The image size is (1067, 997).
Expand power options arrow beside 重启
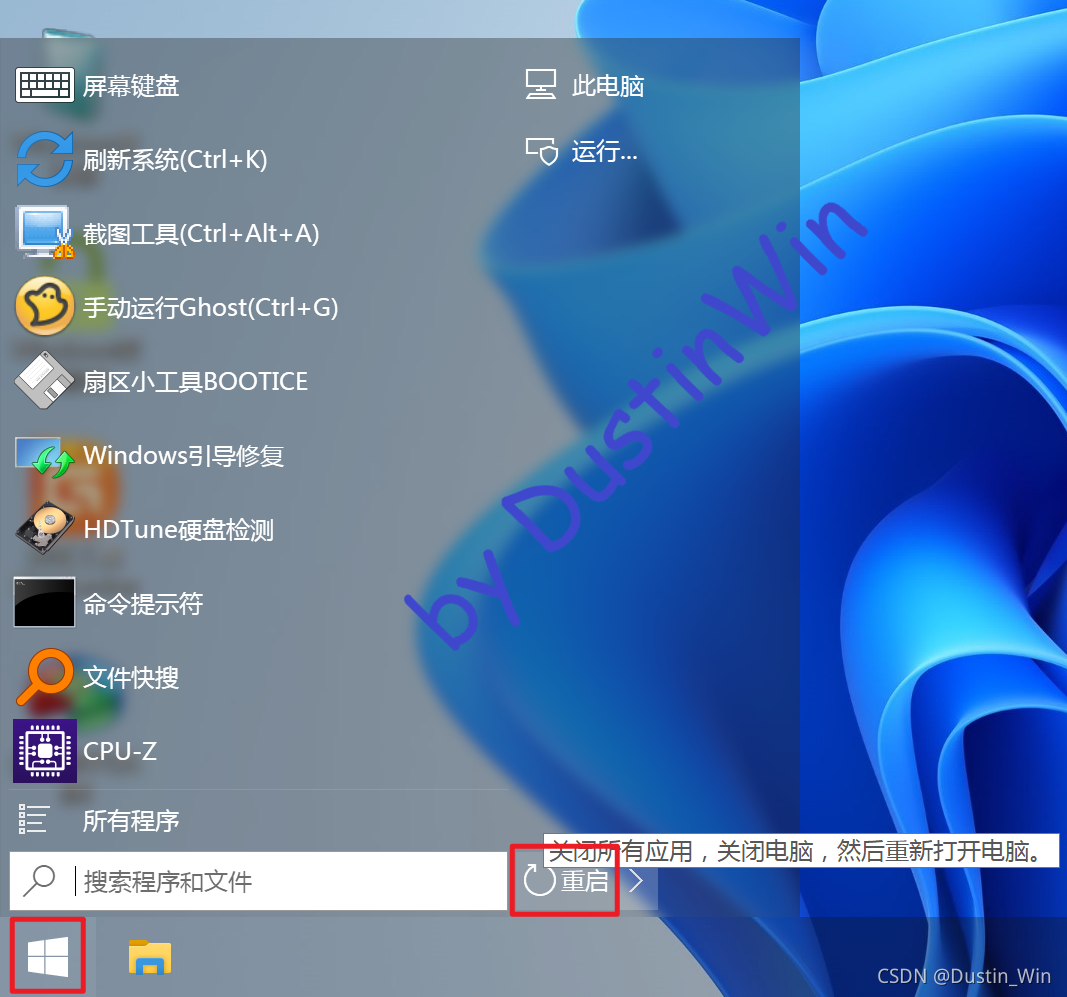coord(637,881)
